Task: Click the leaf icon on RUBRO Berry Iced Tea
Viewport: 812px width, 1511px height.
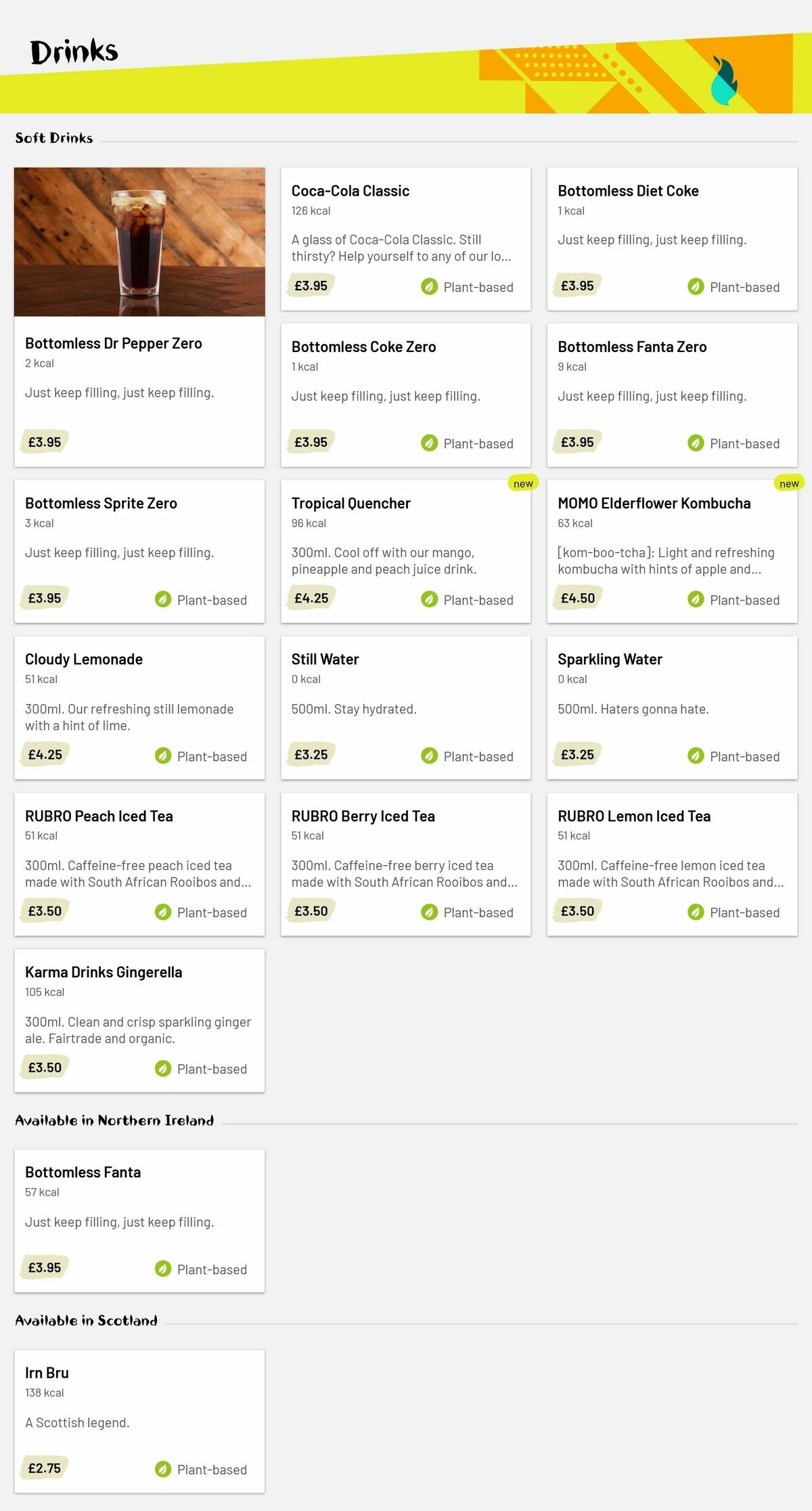Action: click(x=430, y=913)
